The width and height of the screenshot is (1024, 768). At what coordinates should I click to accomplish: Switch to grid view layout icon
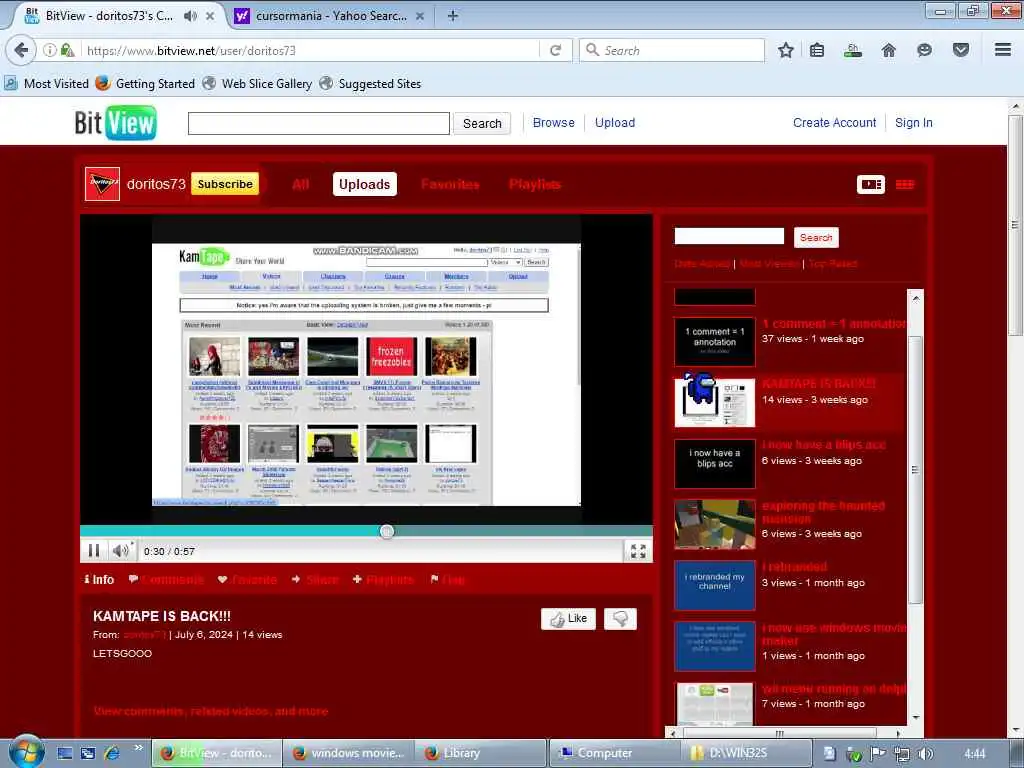904,184
